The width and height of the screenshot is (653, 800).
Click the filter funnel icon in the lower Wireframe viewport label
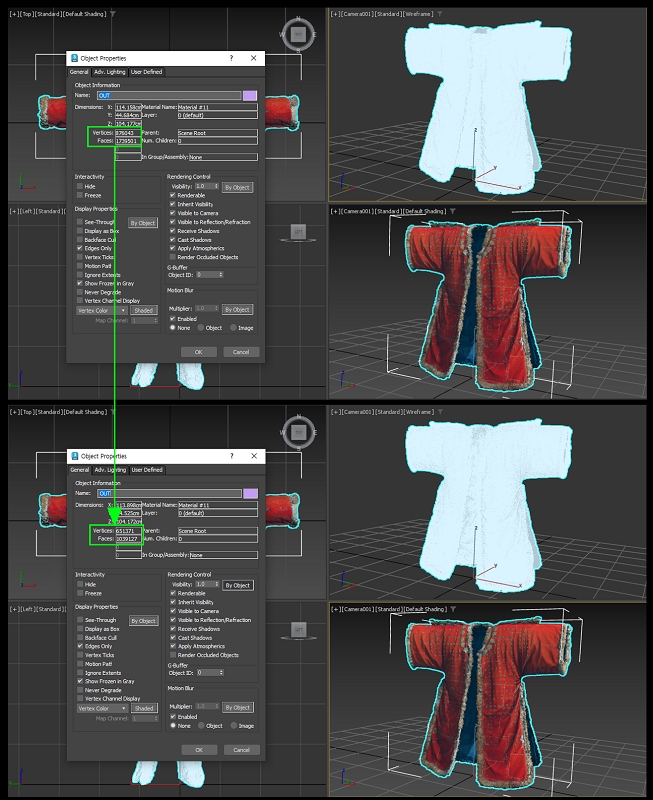tap(439, 412)
